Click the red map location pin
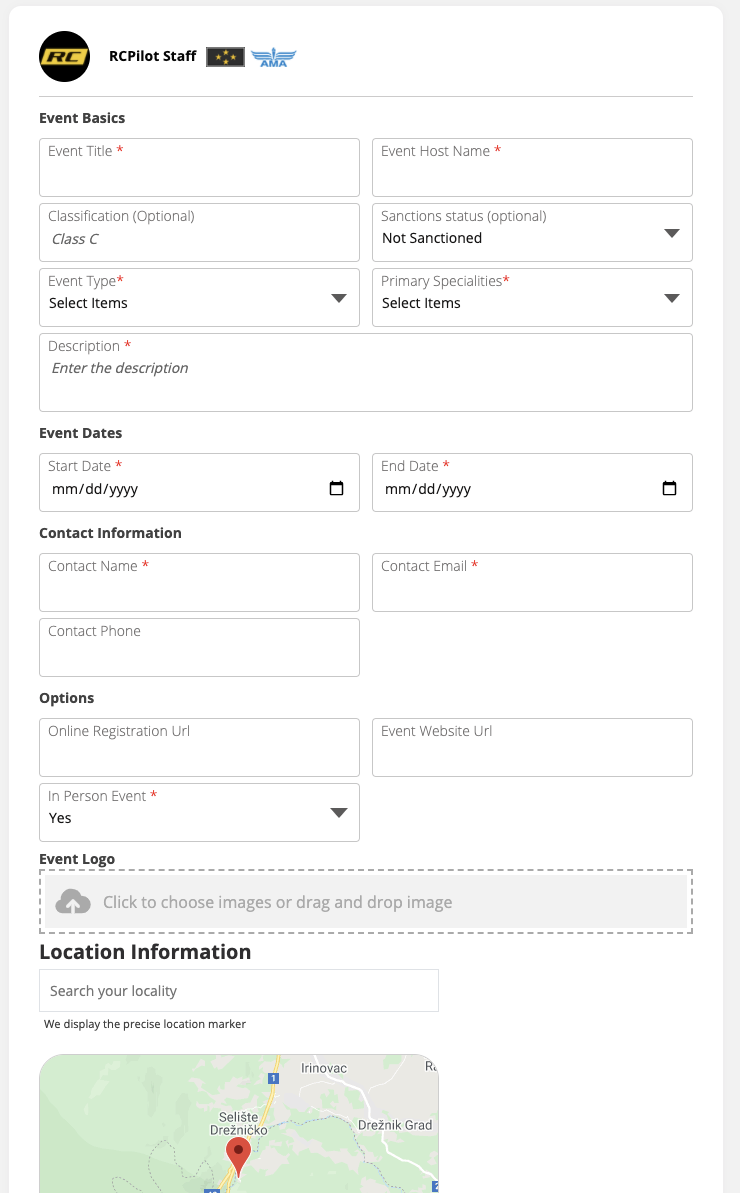Viewport: 740px width, 1193px height. [x=238, y=1155]
